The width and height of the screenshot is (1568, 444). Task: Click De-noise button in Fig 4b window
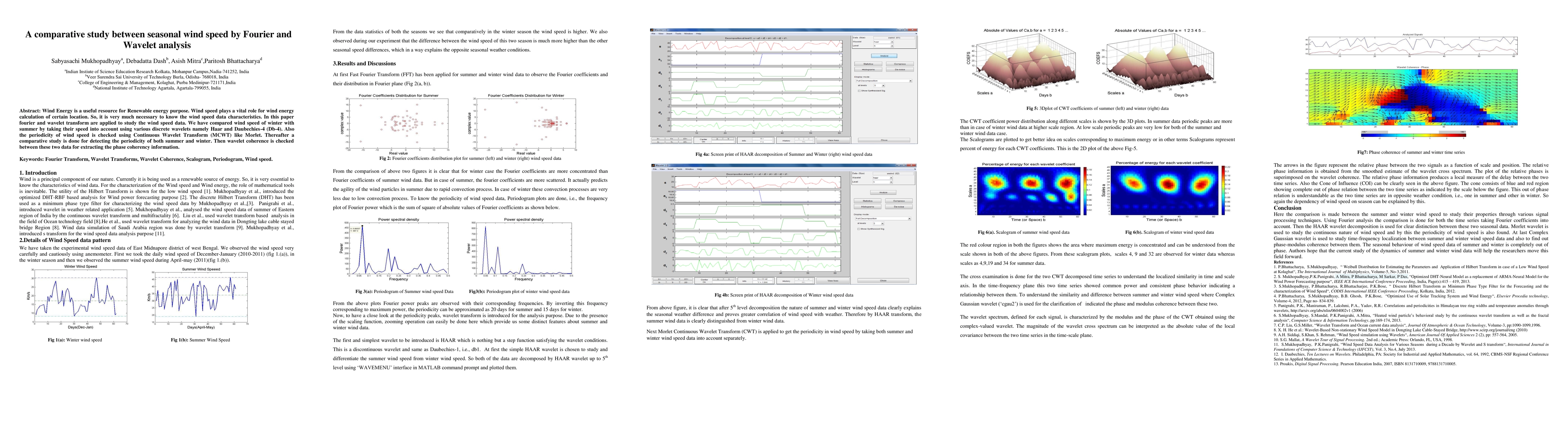(x=899, y=207)
